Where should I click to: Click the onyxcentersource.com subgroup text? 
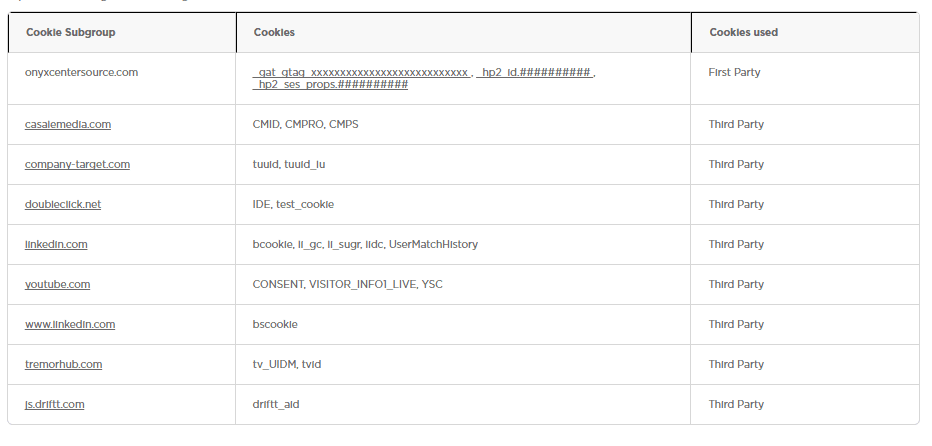coord(81,73)
